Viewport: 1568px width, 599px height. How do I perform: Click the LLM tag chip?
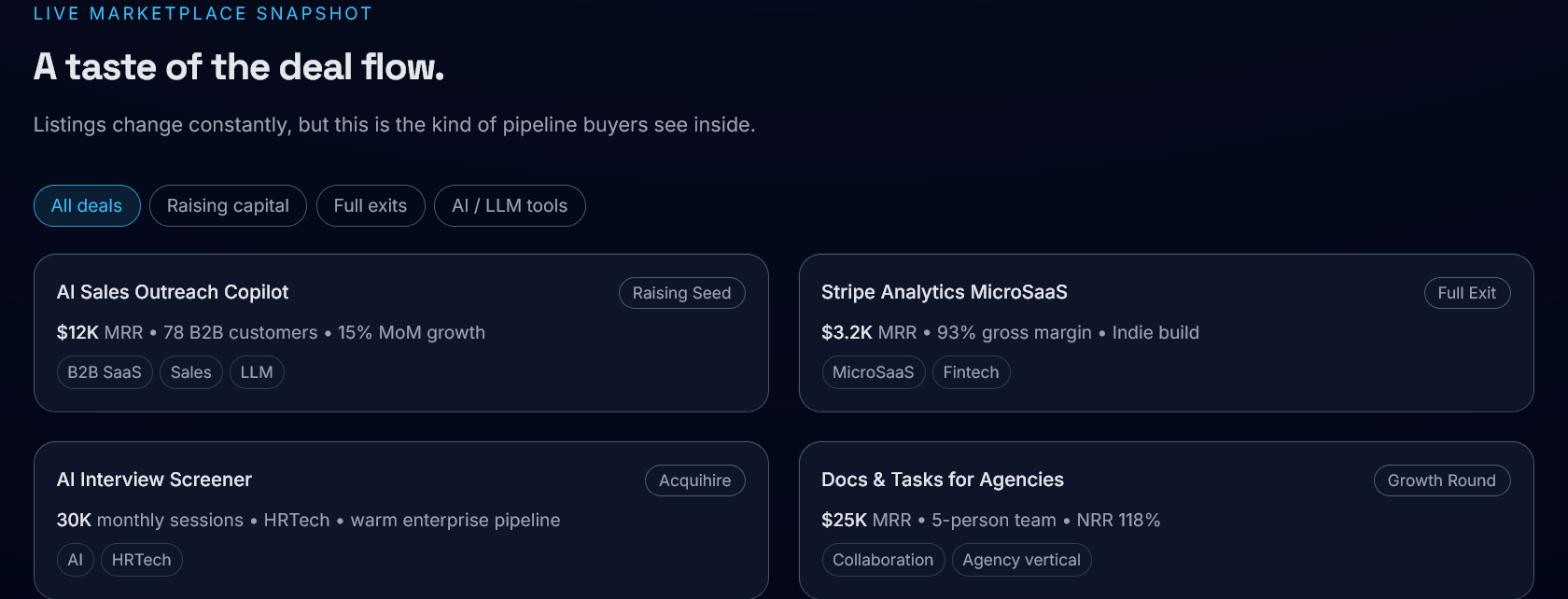pos(257,372)
